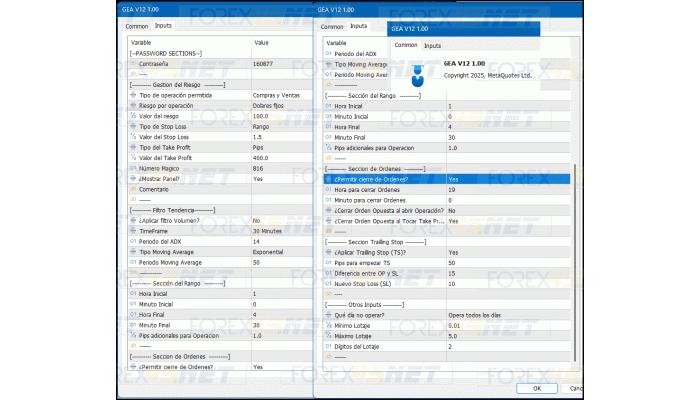
Task: Switch to Common tab in left dialog
Action: 136,26
